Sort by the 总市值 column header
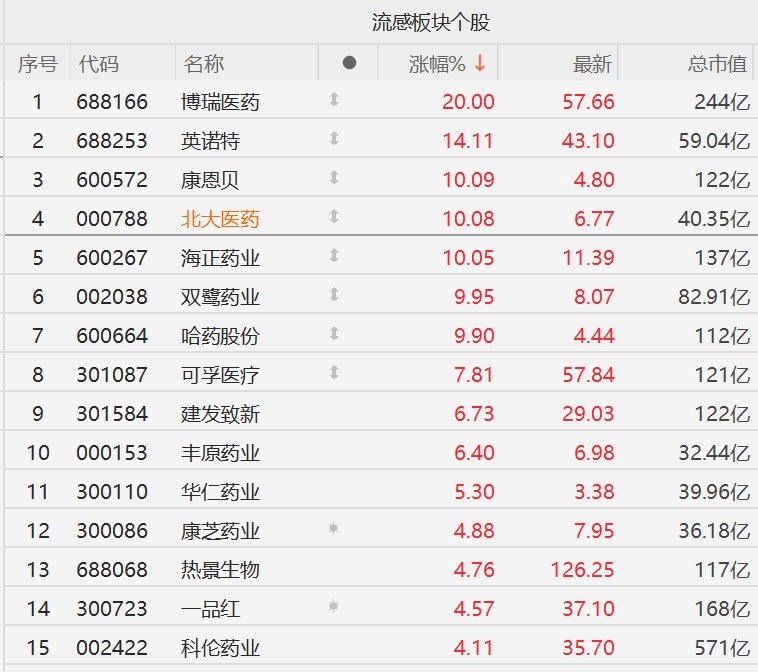The width and height of the screenshot is (758, 672). [x=717, y=64]
